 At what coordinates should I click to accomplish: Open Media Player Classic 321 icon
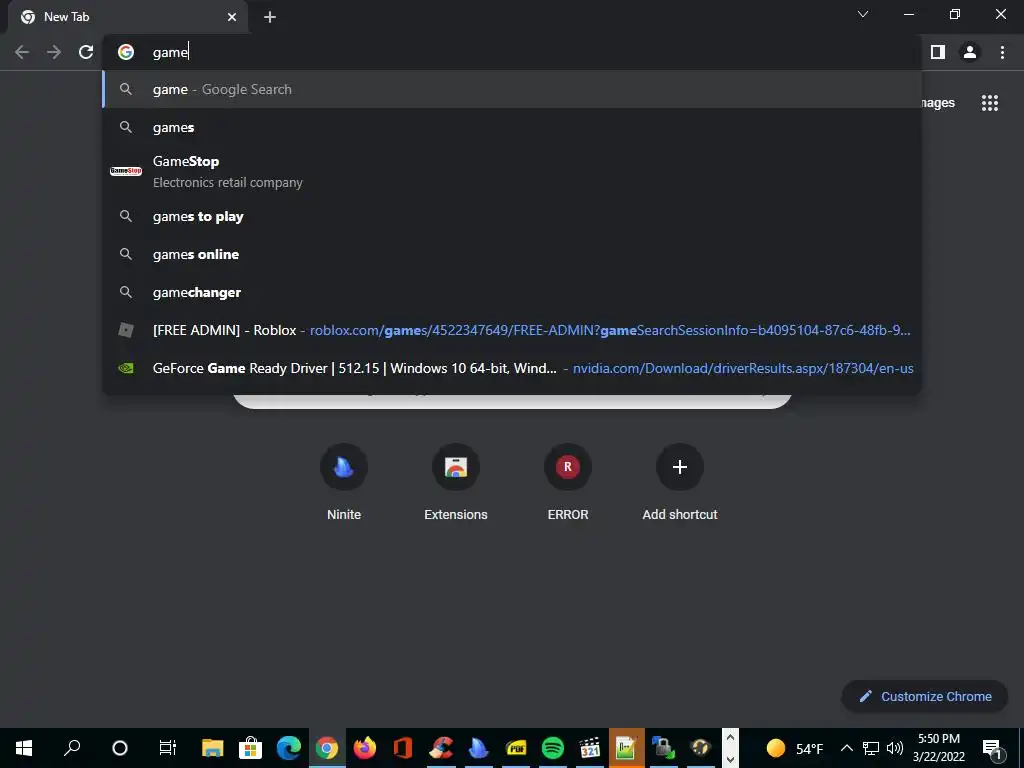point(590,748)
